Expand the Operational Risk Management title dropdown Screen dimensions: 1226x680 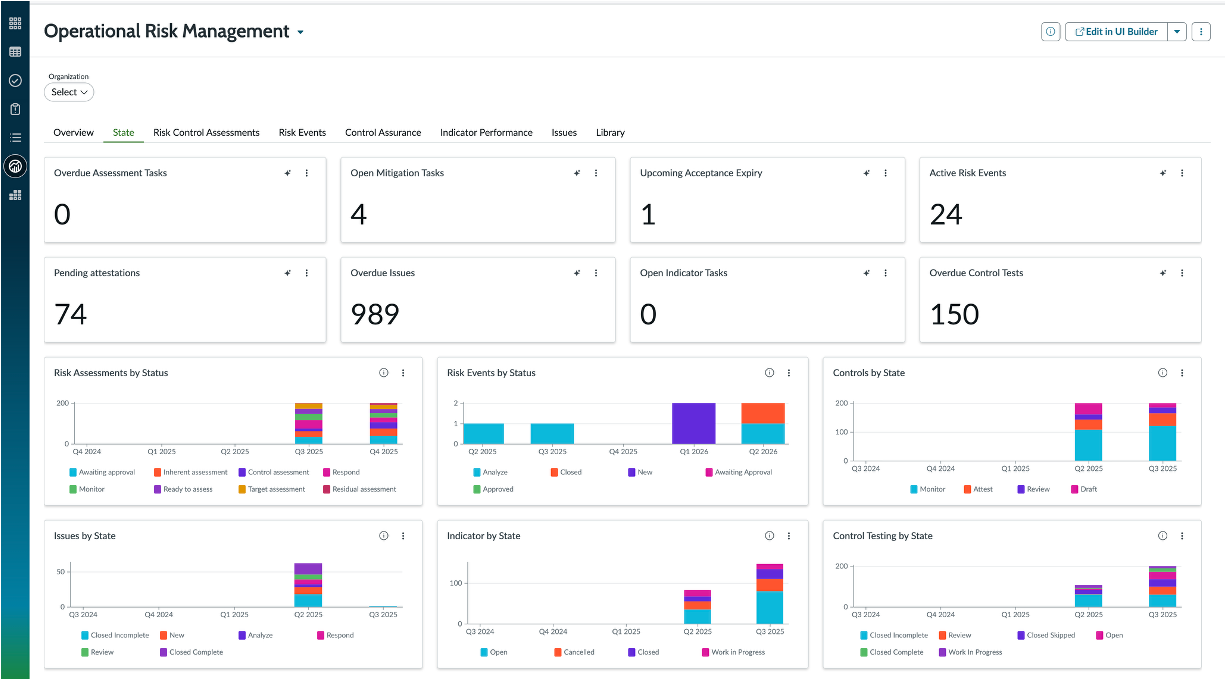300,32
